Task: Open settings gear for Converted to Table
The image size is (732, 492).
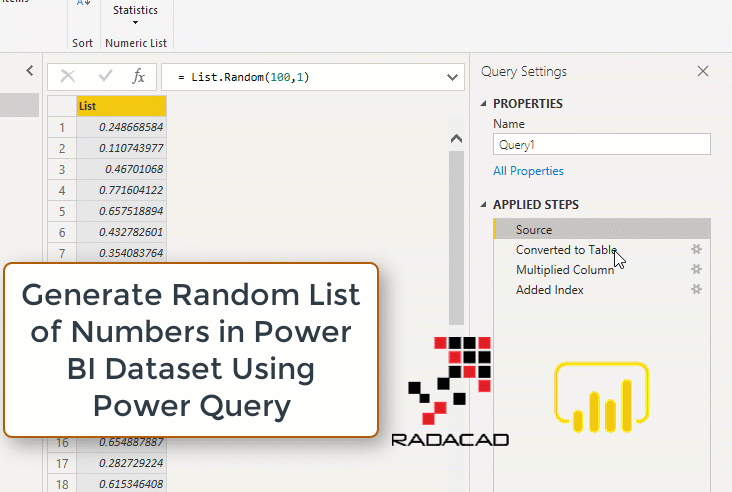Action: pyautogui.click(x=696, y=249)
